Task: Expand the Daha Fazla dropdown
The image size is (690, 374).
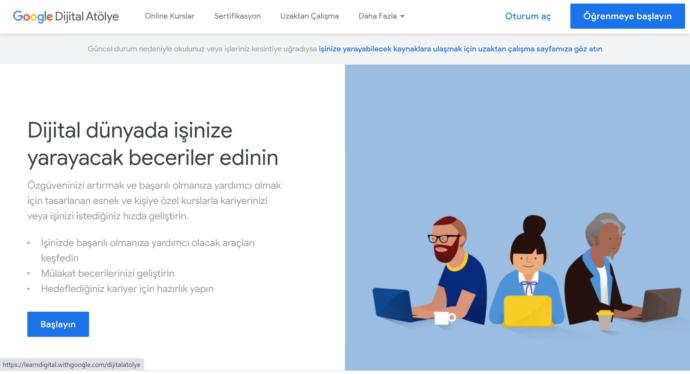Action: point(381,16)
